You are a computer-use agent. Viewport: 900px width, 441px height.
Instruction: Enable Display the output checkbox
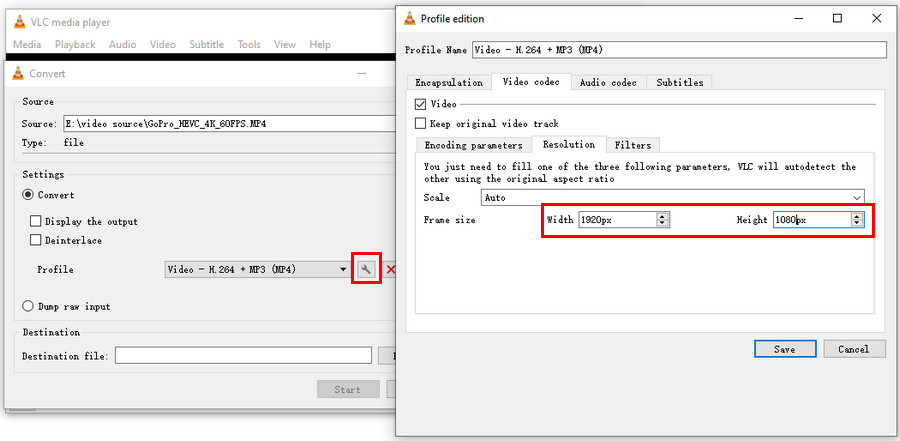pos(36,221)
